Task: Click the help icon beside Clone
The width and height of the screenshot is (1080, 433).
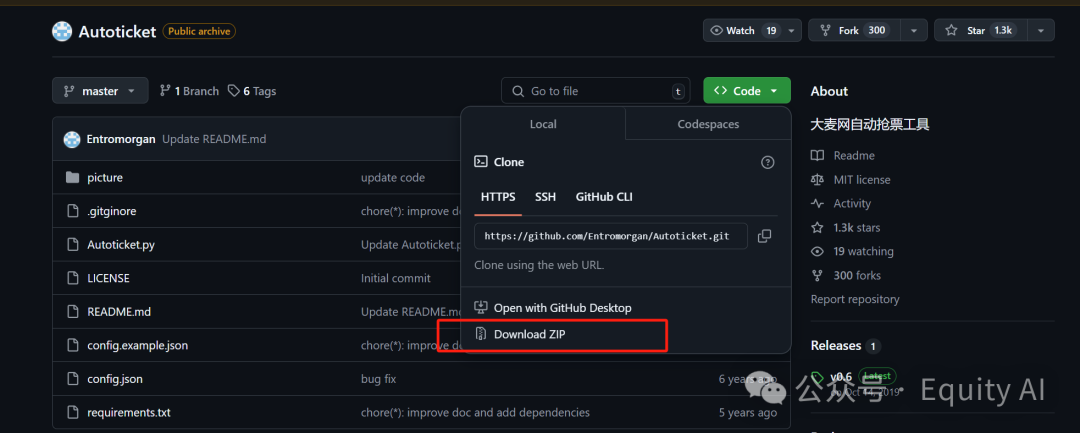Action: 767,162
